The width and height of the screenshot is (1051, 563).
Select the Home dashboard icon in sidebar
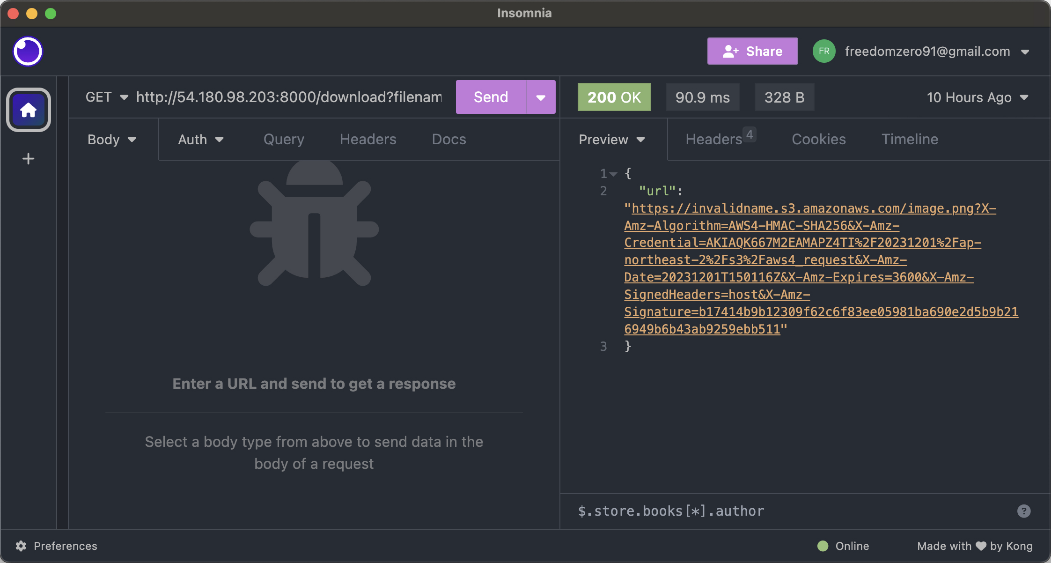click(x=28, y=110)
